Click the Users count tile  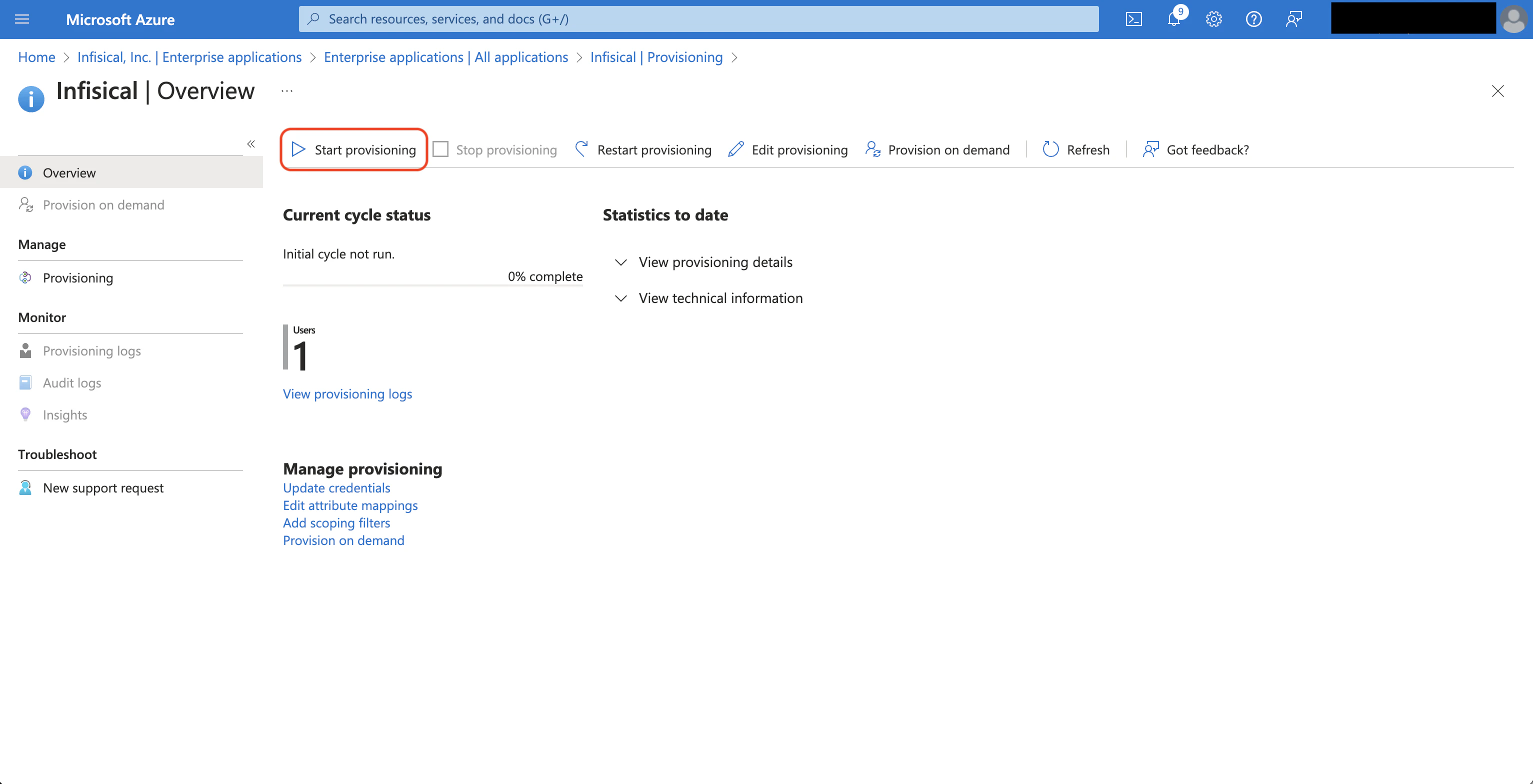(300, 347)
